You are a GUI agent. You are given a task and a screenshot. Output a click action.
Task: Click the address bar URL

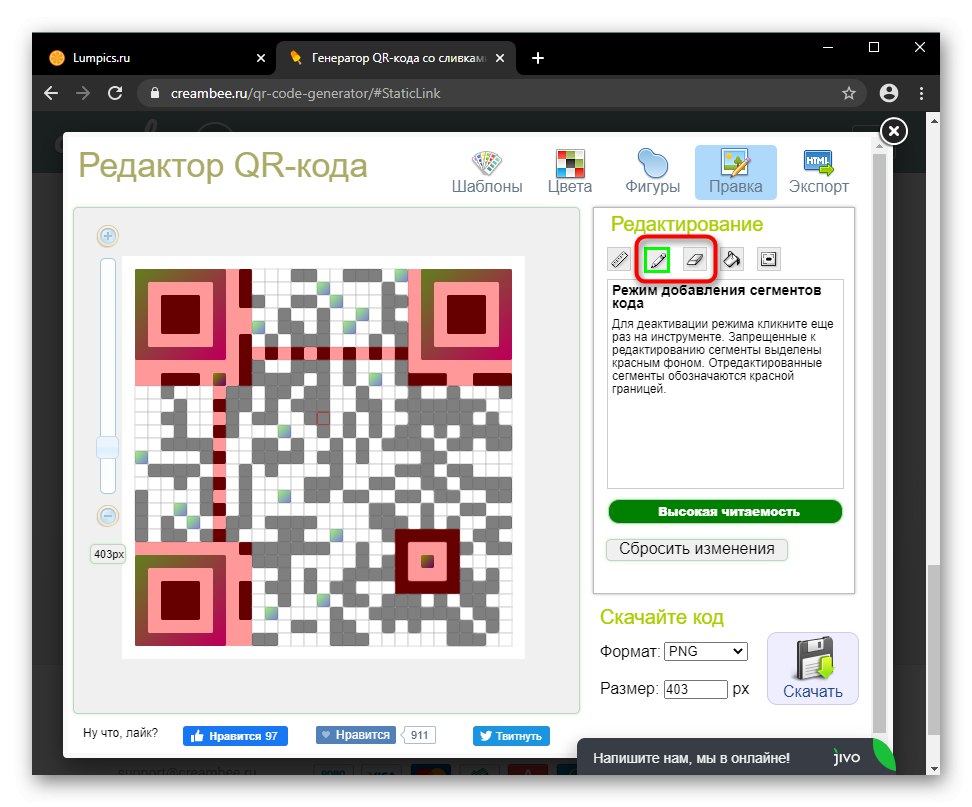[305, 94]
